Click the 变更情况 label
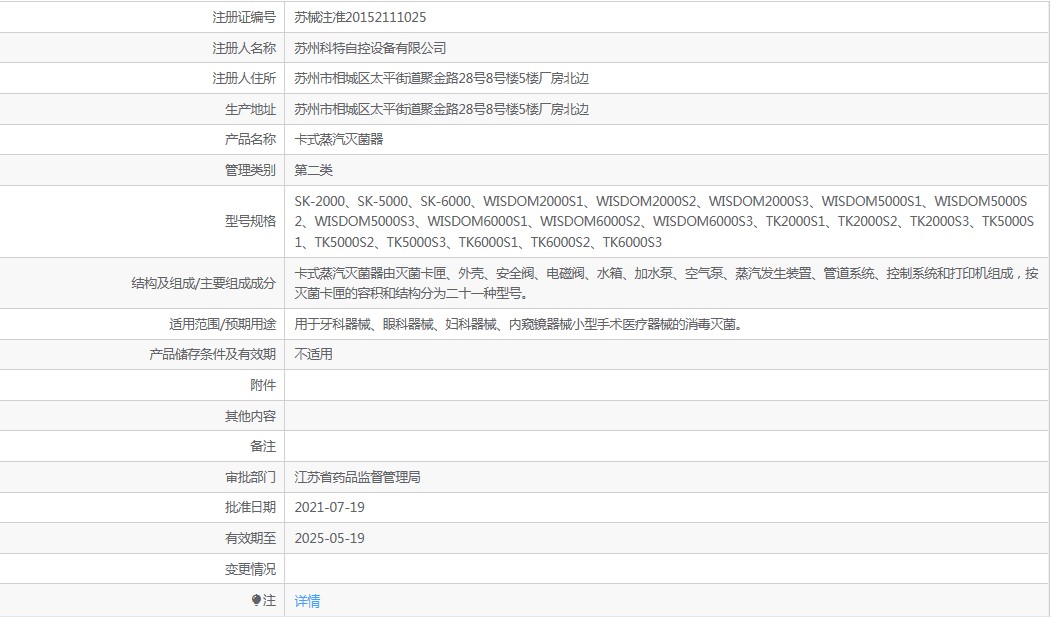The height and width of the screenshot is (617, 1051). tap(250, 569)
